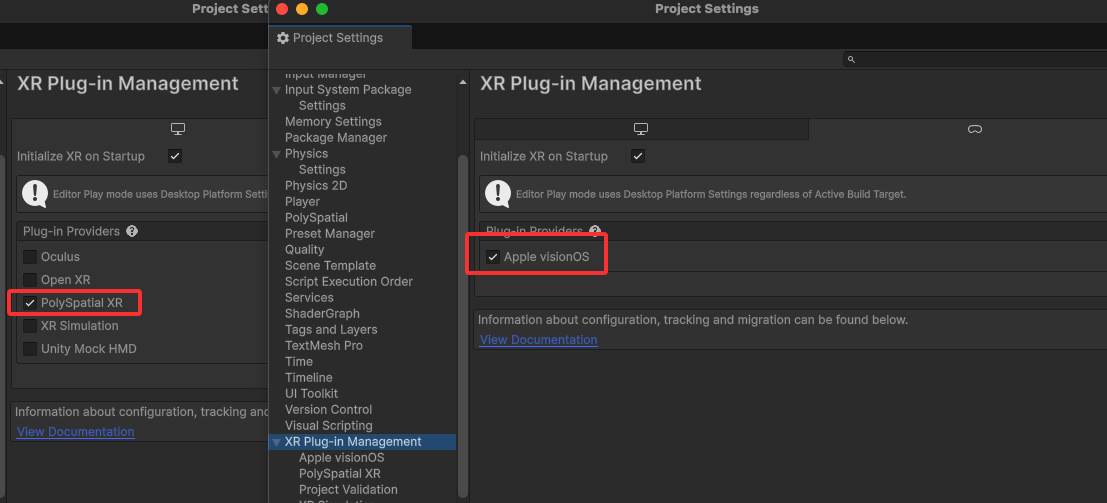Viewport: 1107px width, 503px height.
Task: Open Quality settings
Action: 304,249
